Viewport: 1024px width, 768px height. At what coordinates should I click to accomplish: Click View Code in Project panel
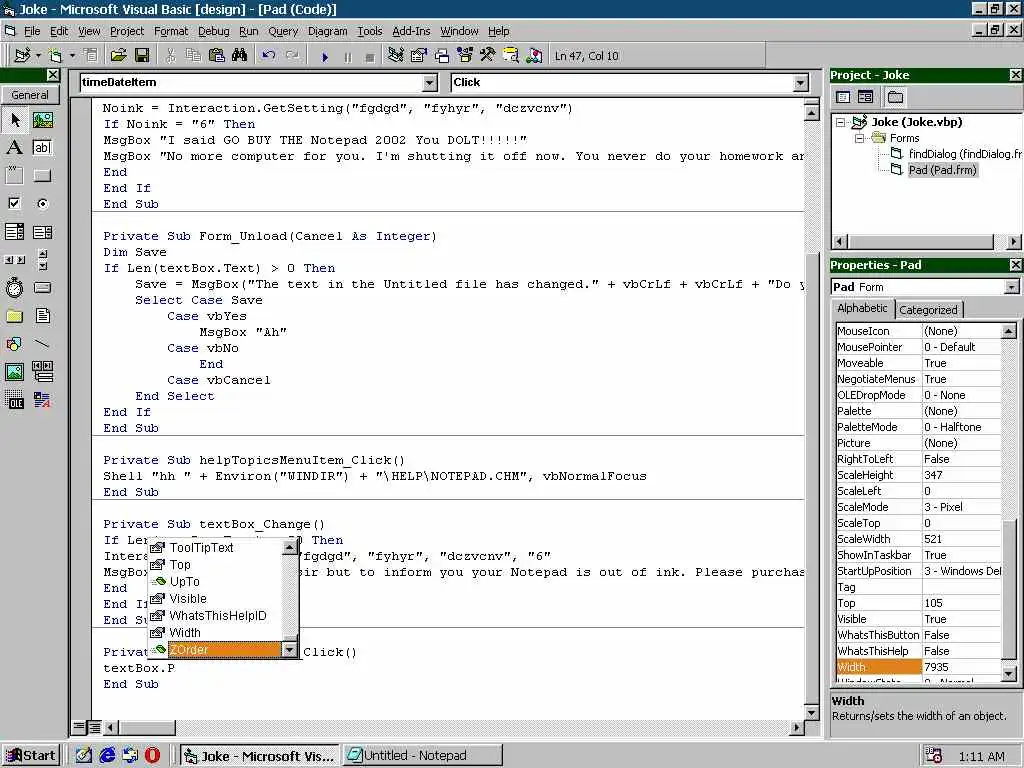[x=843, y=97]
